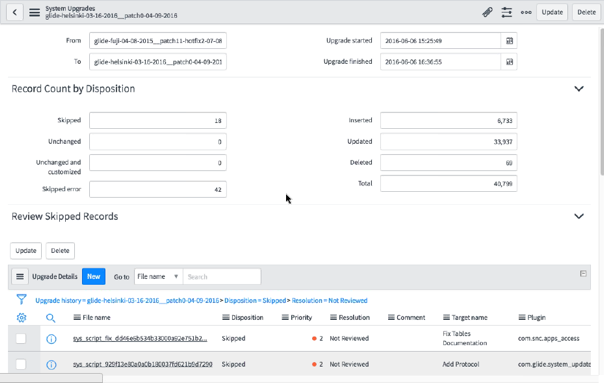Click Resolution = Not Reviewed breadcrumb link

point(330,301)
